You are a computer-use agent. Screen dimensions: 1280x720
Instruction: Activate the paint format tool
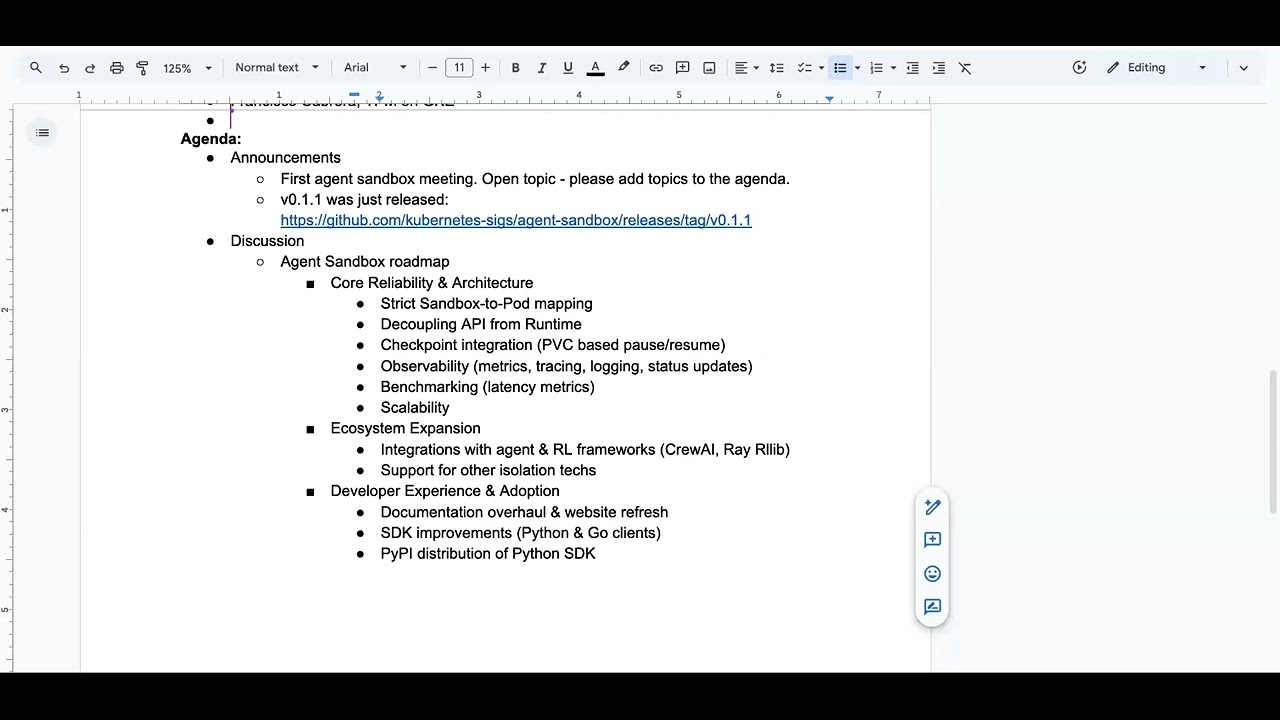coord(142,68)
